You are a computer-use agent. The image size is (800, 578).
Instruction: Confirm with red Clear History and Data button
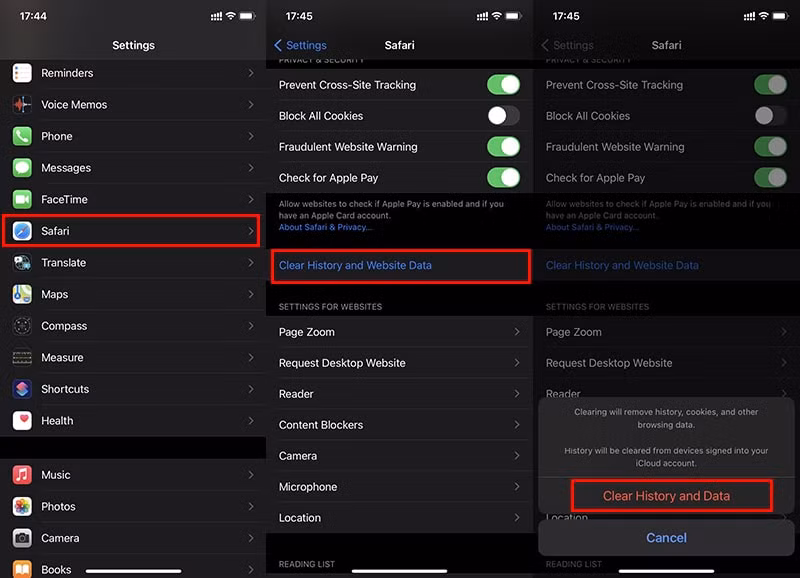click(x=666, y=496)
